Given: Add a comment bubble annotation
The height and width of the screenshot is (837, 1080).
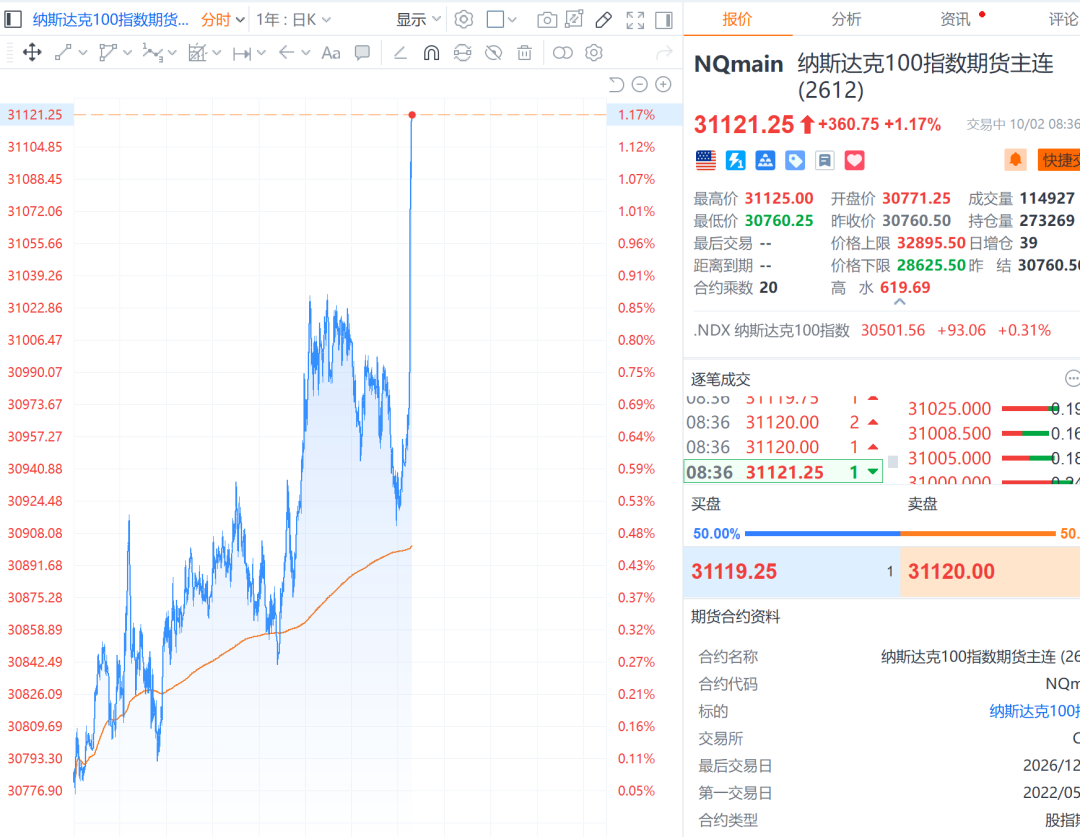Looking at the screenshot, I should click(362, 52).
